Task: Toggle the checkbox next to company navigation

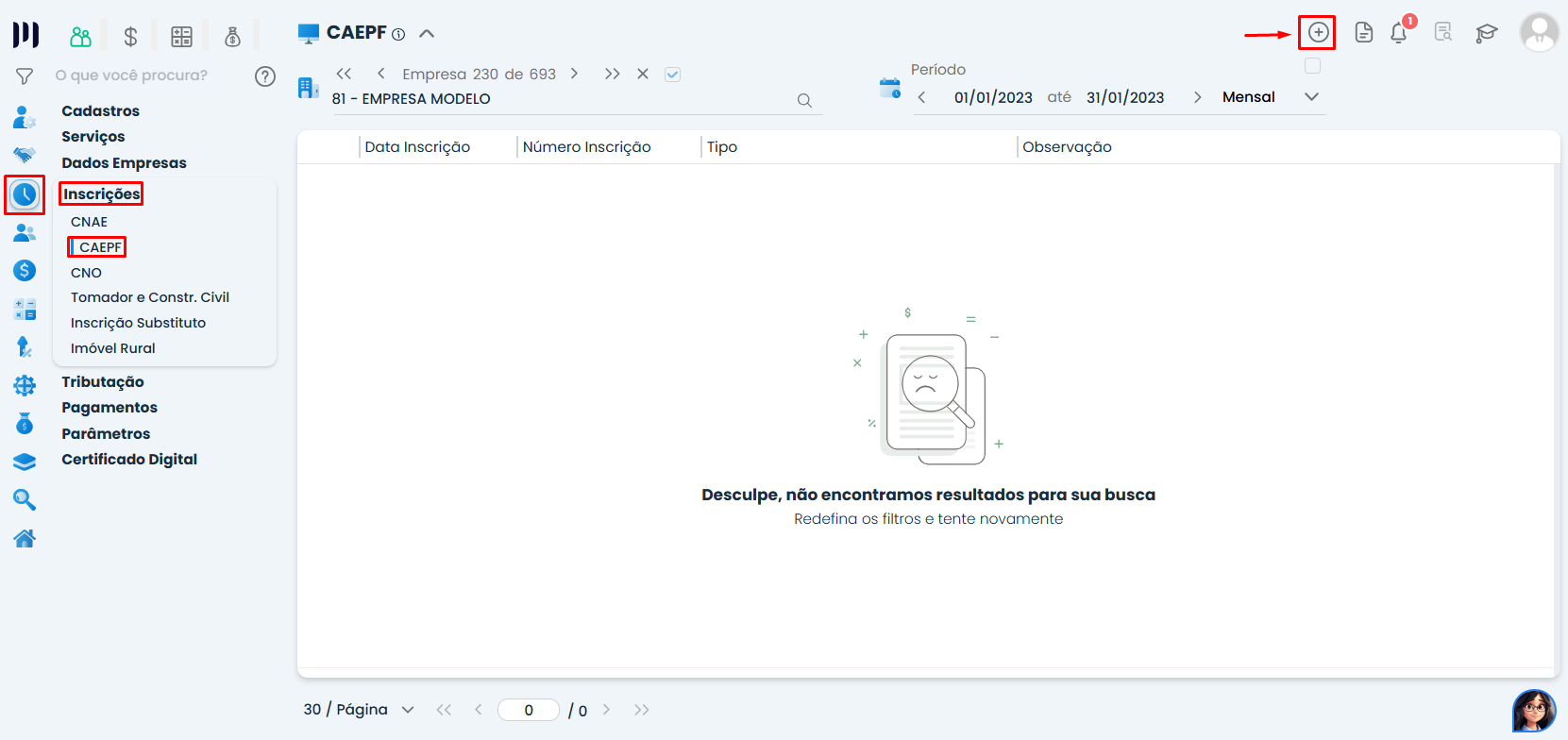Action: (x=672, y=75)
